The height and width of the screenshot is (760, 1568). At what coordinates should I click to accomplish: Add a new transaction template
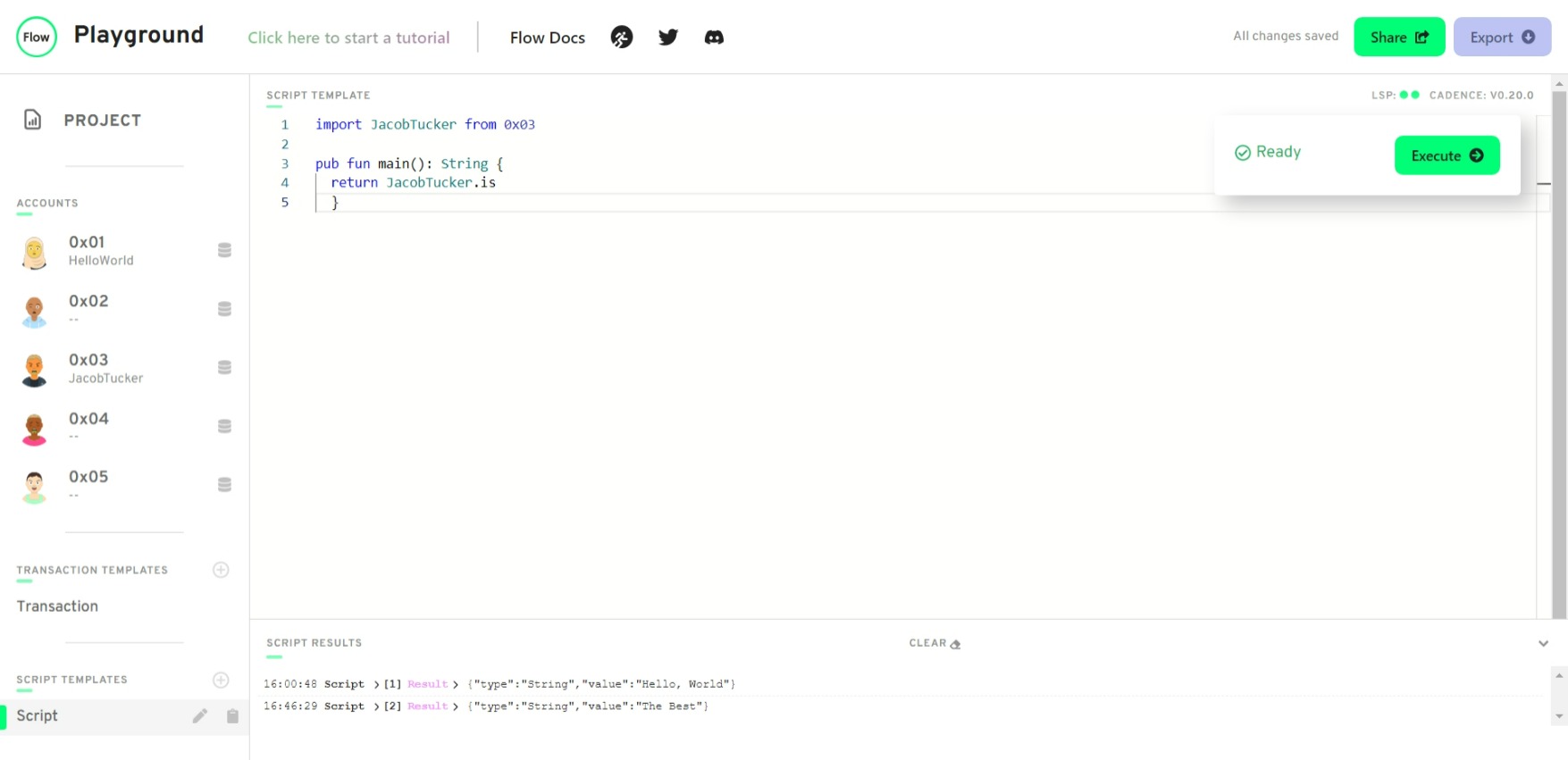click(221, 570)
